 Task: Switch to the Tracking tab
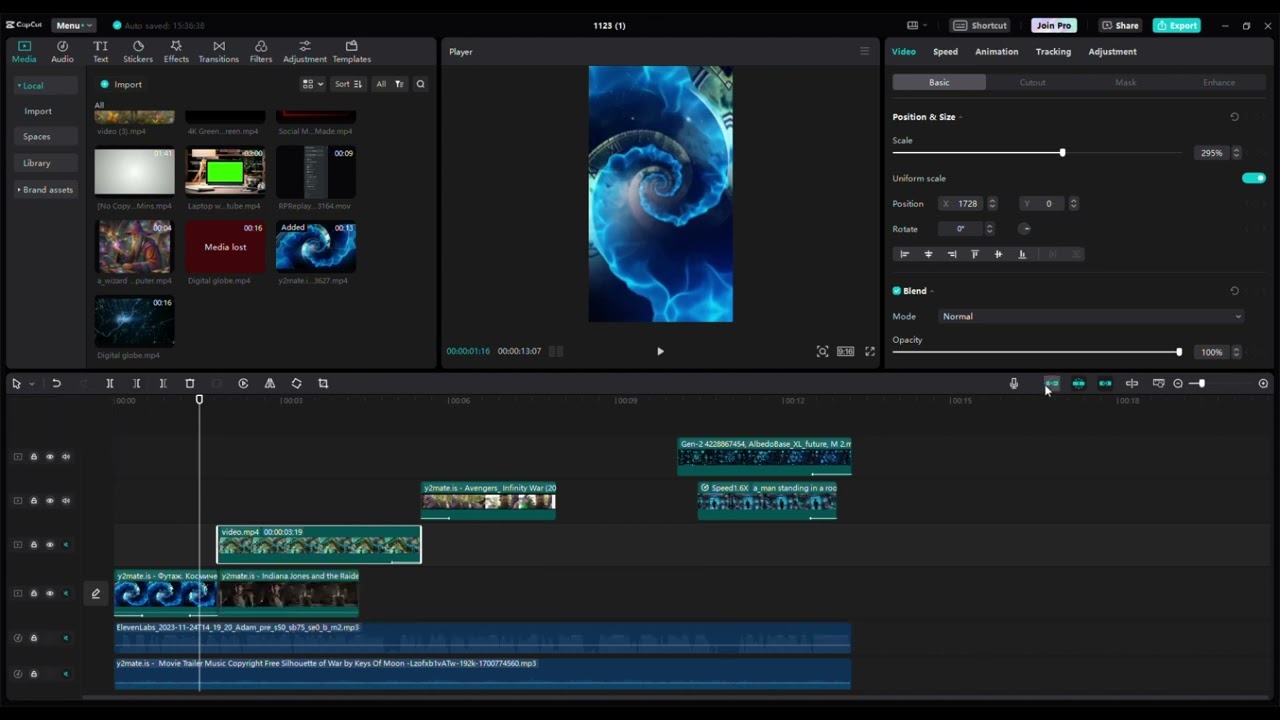1053,51
